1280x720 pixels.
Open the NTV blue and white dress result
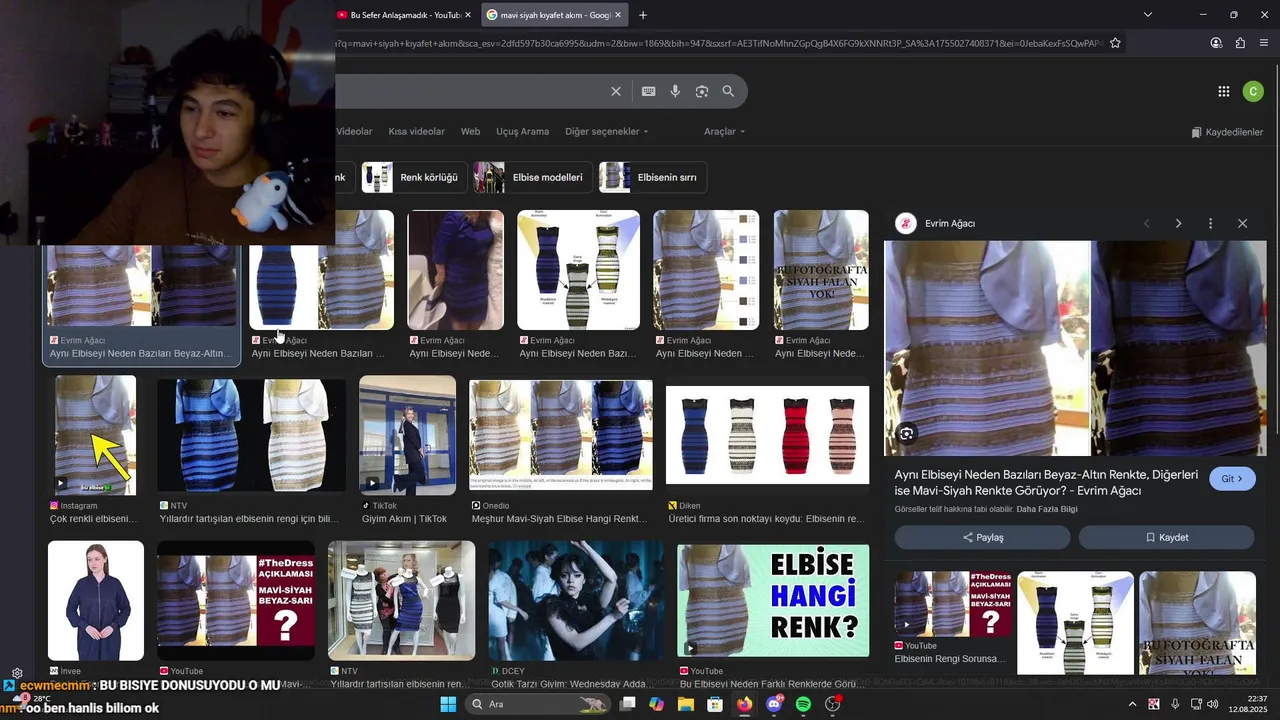click(x=251, y=435)
